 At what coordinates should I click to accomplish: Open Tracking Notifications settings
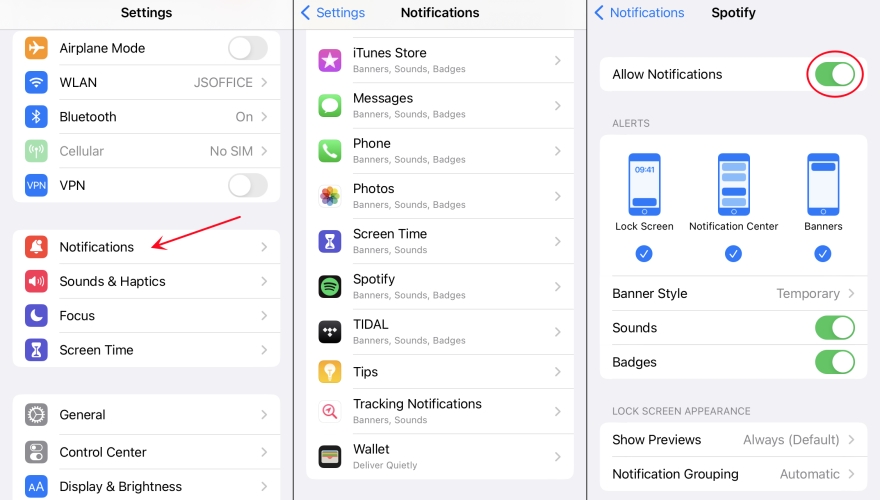point(440,411)
